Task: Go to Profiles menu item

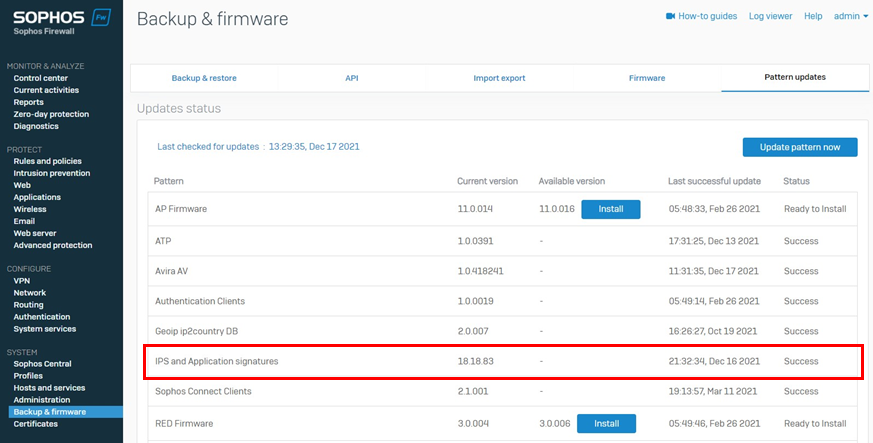Action: point(28,376)
